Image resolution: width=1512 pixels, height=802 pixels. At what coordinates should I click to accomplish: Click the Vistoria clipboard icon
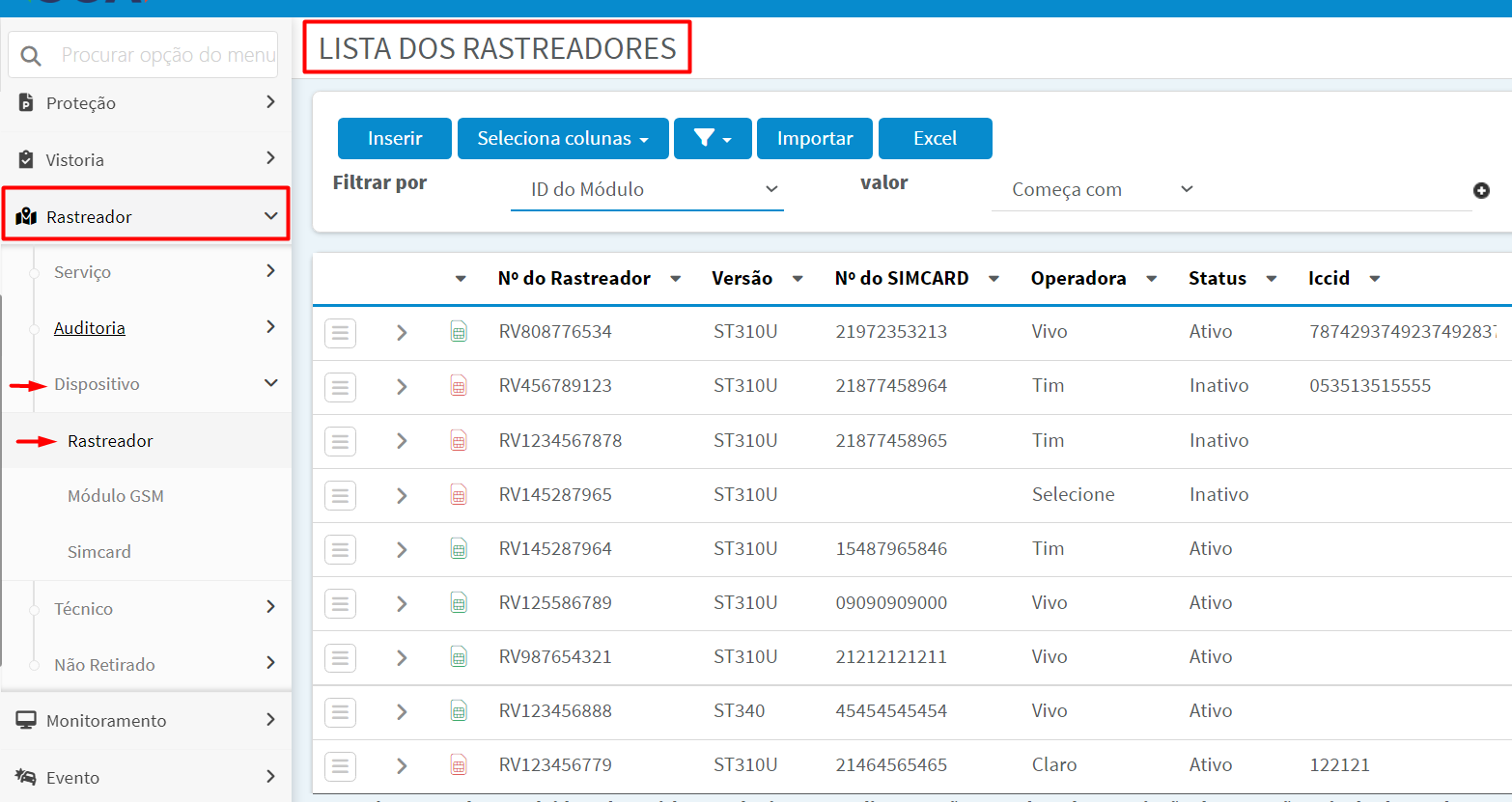pyautogui.click(x=26, y=159)
